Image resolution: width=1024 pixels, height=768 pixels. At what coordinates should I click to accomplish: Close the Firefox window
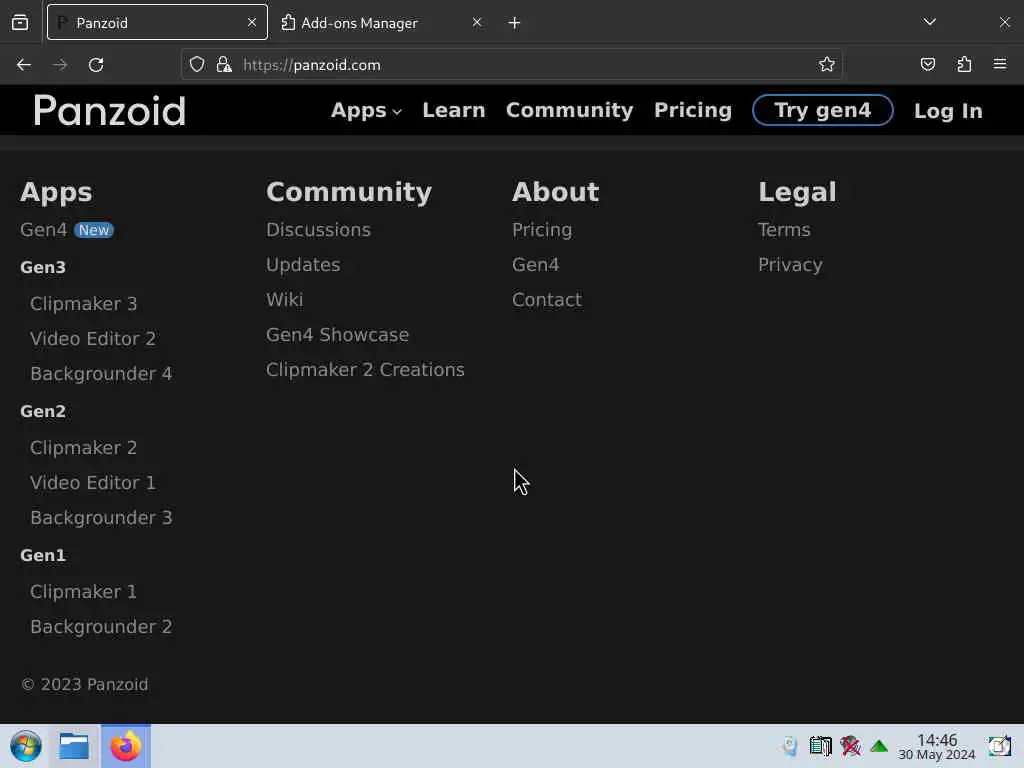(x=1004, y=23)
